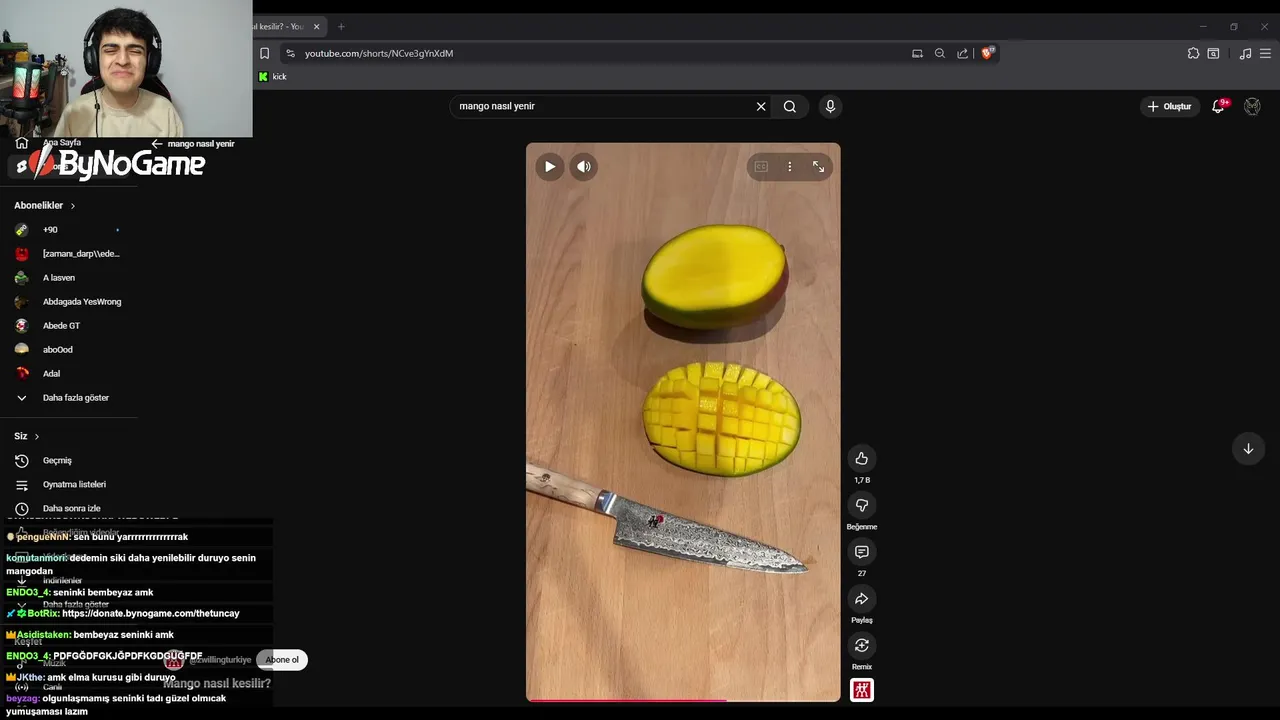Viewport: 1280px width, 720px height.
Task: Subscribe with the Abone ol button
Action: [x=282, y=660]
